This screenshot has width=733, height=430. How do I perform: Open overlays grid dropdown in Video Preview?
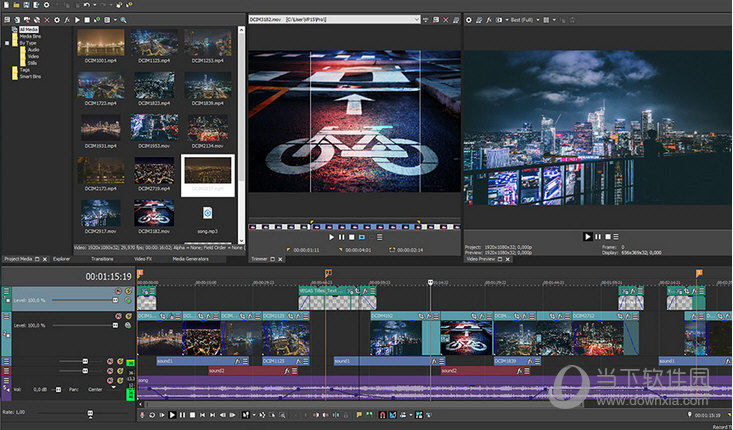[554, 20]
